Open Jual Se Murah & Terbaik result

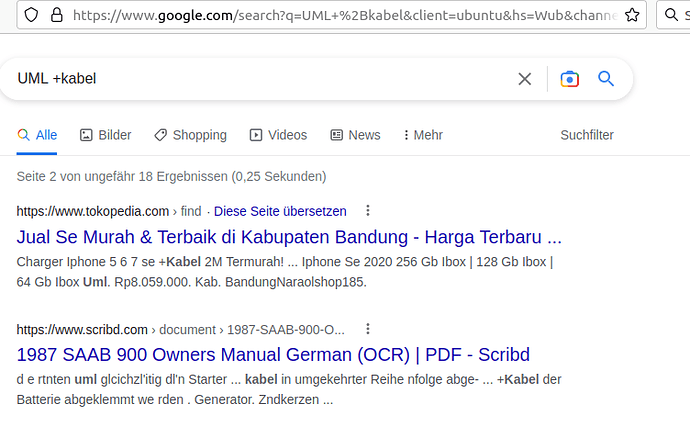coord(289,237)
